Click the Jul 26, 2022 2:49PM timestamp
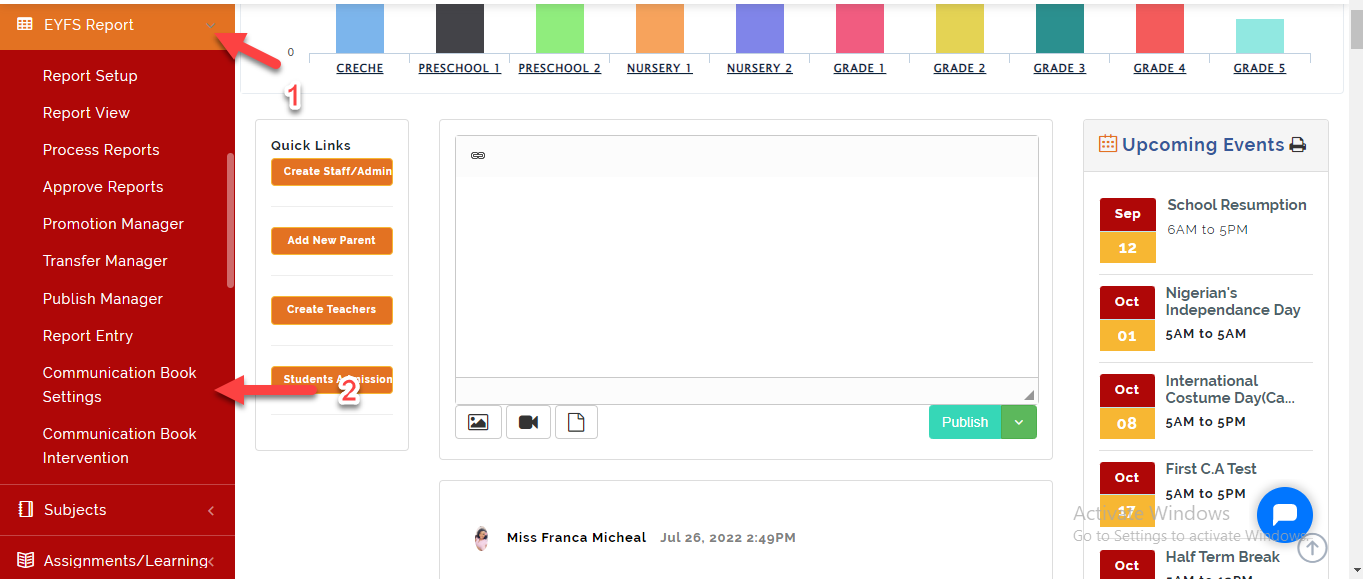Screen dimensions: 1363x579 [x=728, y=538]
